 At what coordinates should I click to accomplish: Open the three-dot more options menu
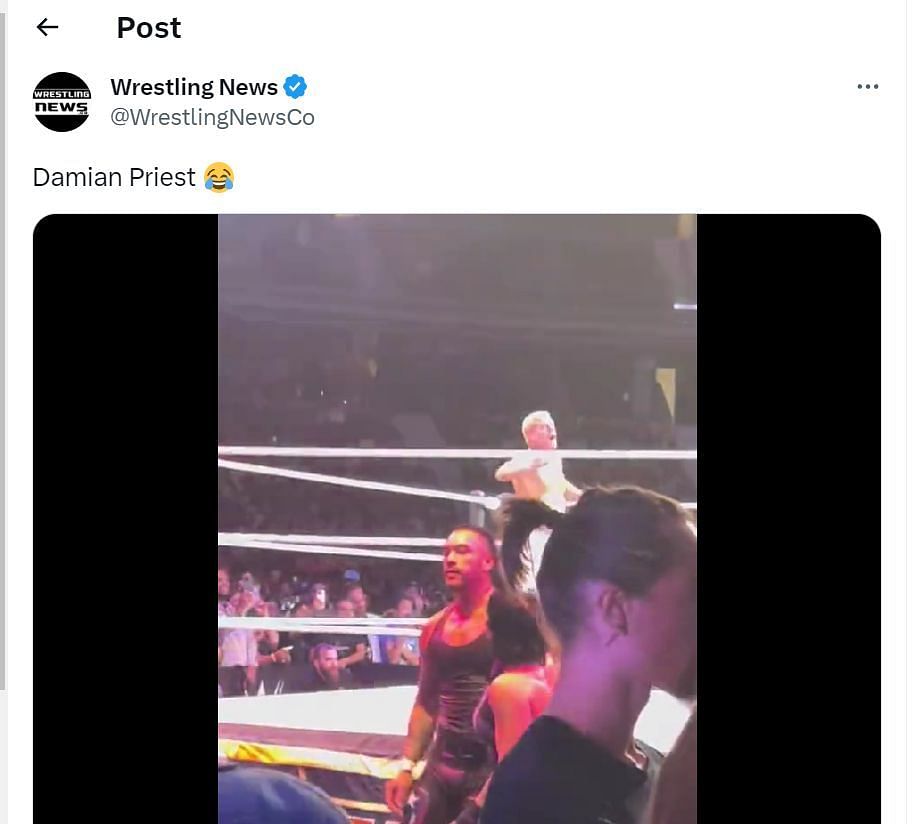(x=868, y=86)
